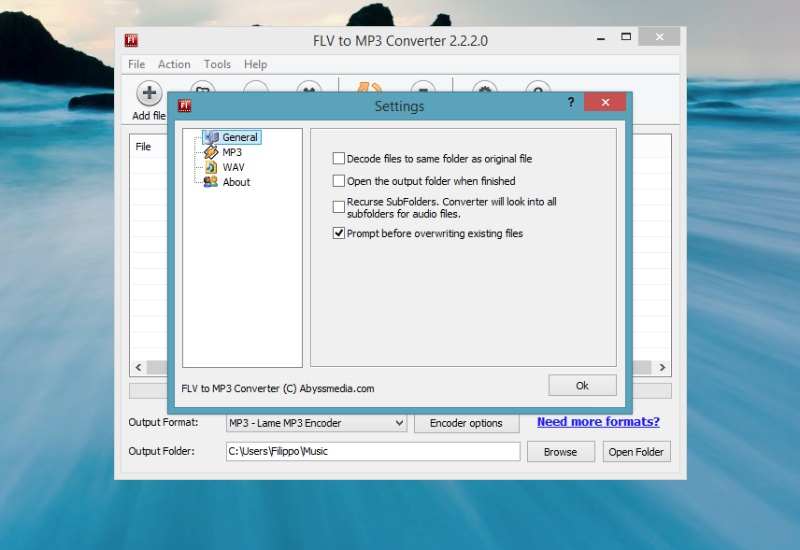The width and height of the screenshot is (800, 550).
Task: Uncheck Prompt before overwriting existing files
Action: point(339,233)
